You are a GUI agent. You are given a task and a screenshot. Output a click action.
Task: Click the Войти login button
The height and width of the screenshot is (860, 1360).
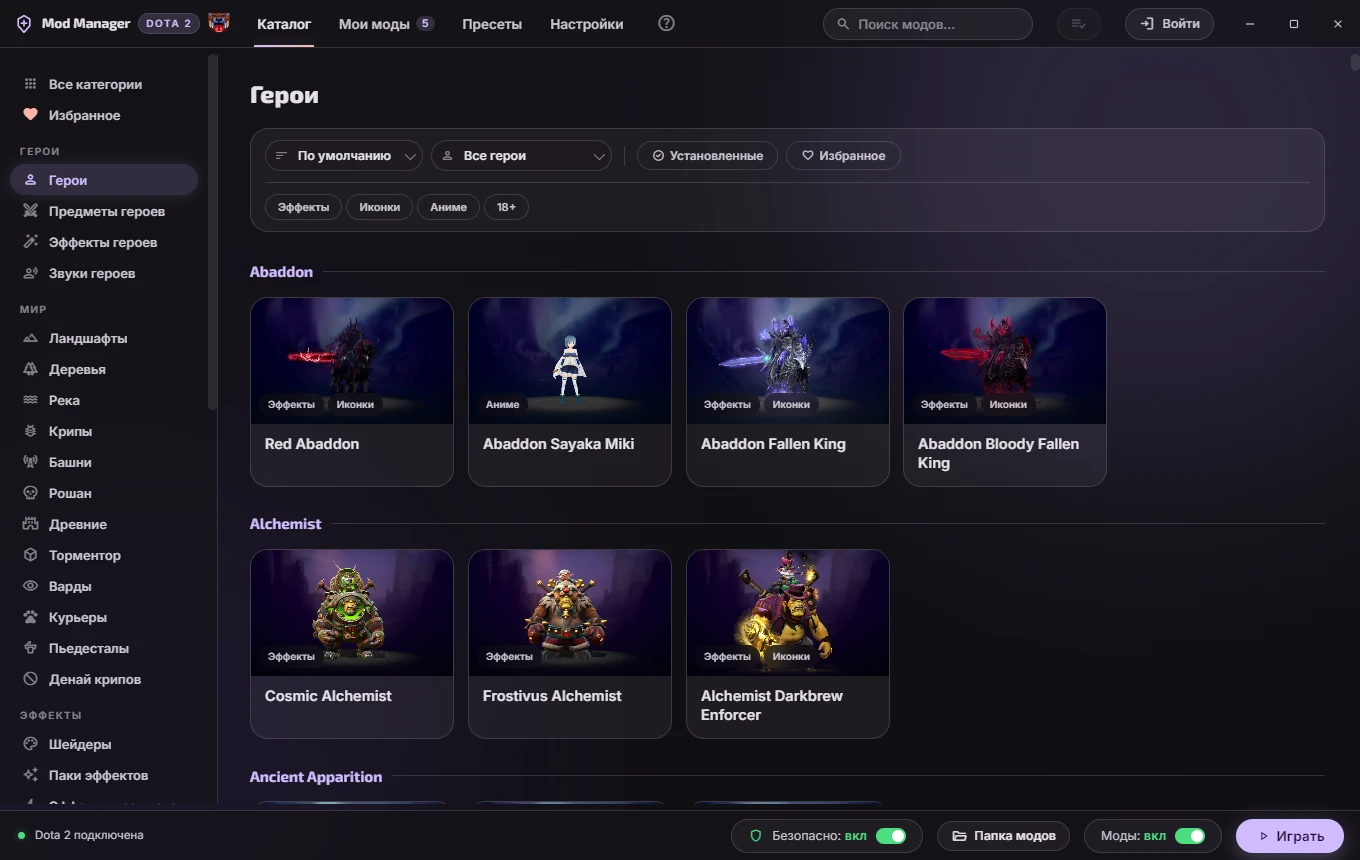(1169, 24)
